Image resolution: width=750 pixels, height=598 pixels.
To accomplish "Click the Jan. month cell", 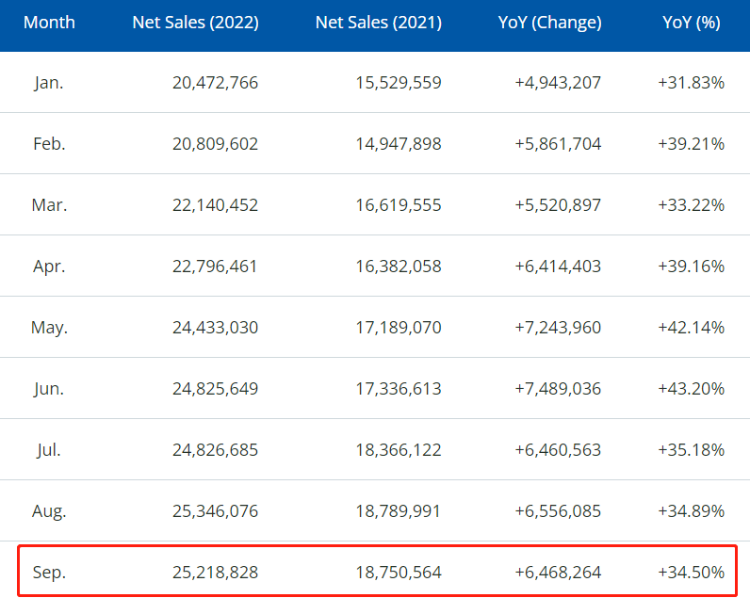I will pyautogui.click(x=49, y=82).
